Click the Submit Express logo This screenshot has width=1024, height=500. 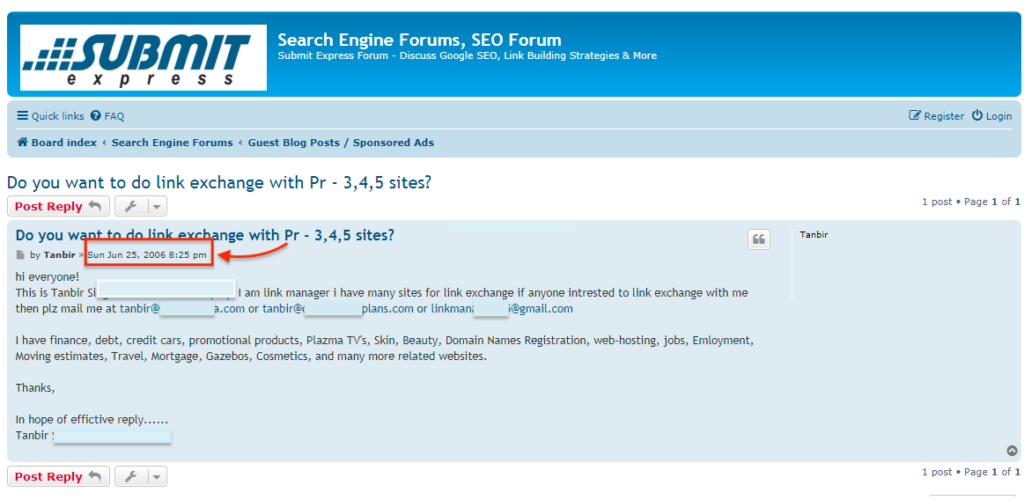tap(143, 57)
